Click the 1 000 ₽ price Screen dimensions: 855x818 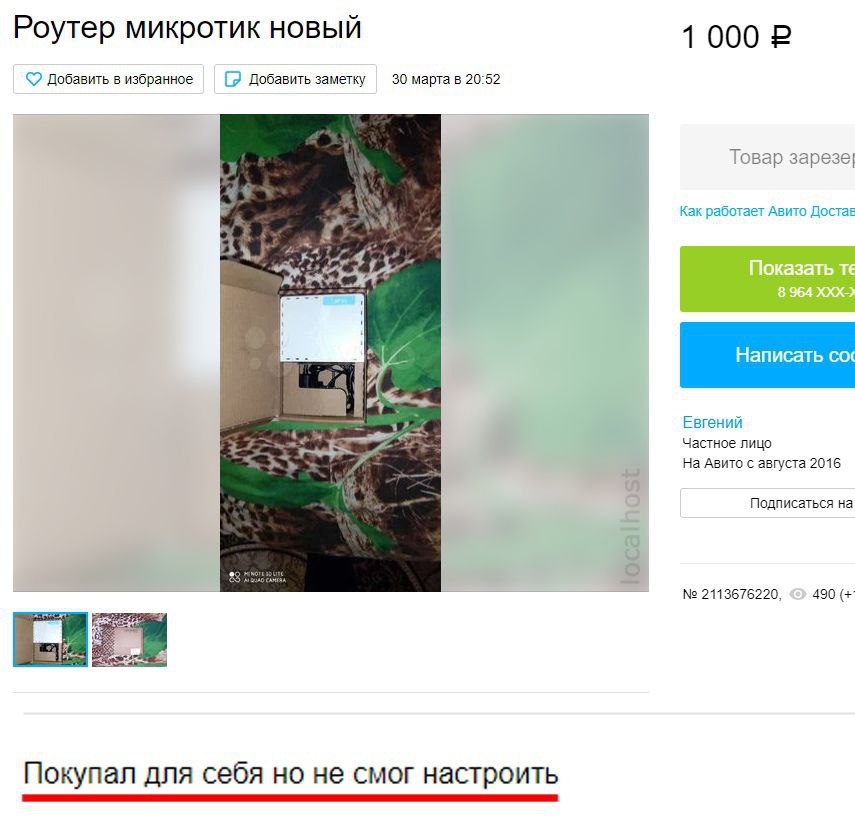[736, 37]
